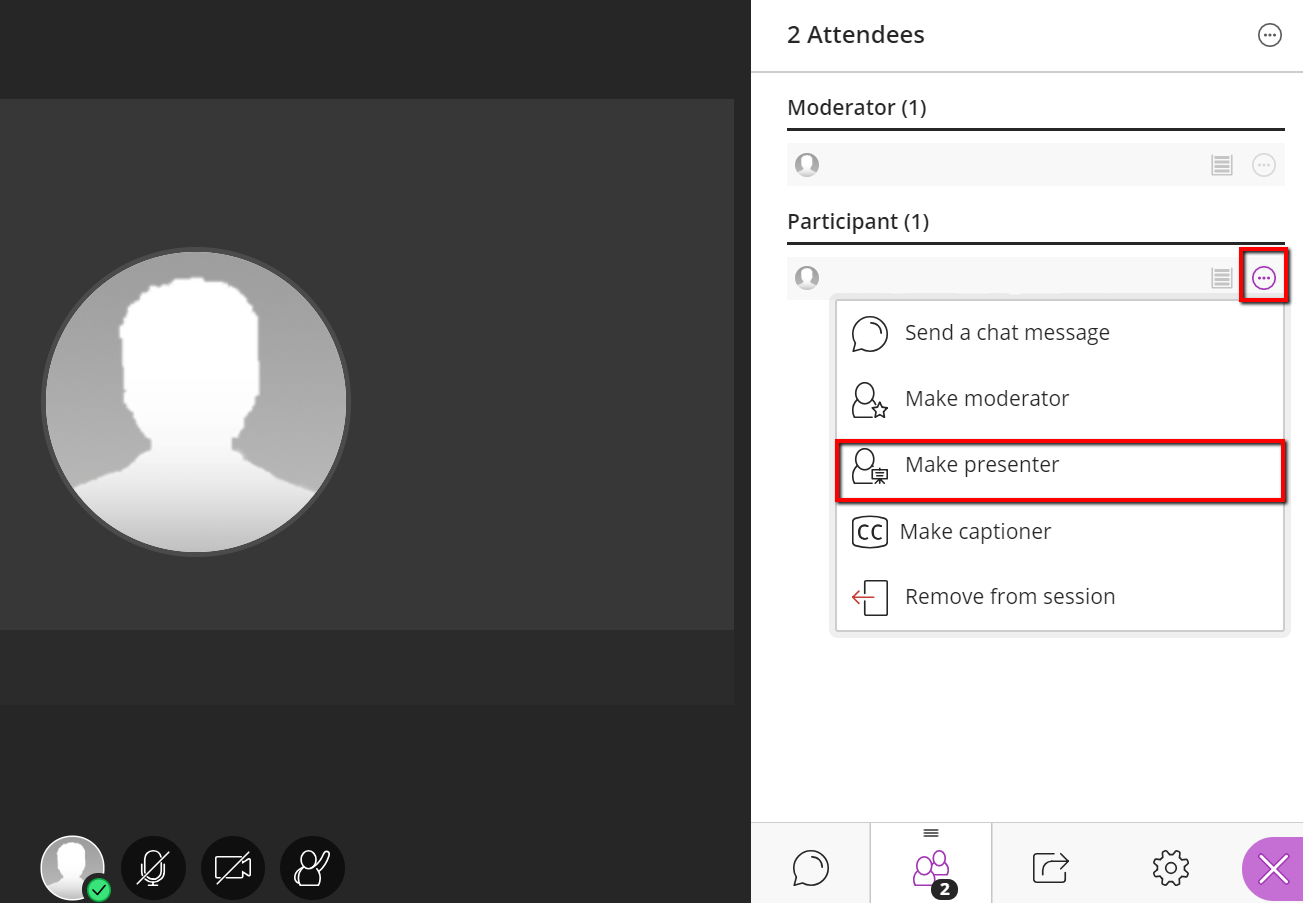The image size is (1303, 903).
Task: Open the Share Content tab
Action: click(1050, 866)
